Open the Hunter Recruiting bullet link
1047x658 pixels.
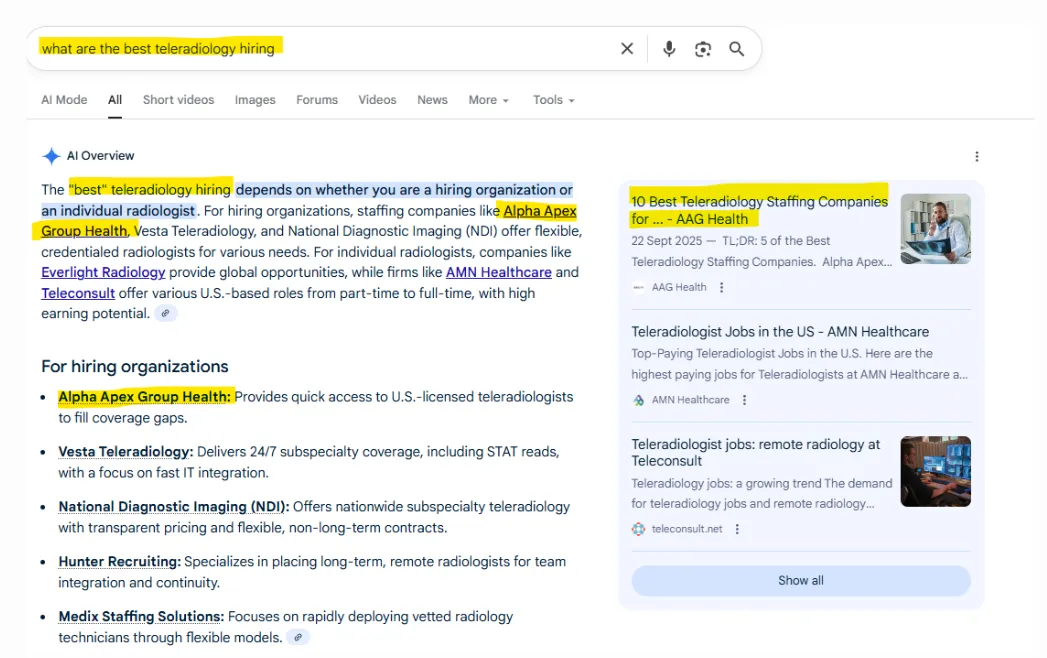[x=120, y=562]
